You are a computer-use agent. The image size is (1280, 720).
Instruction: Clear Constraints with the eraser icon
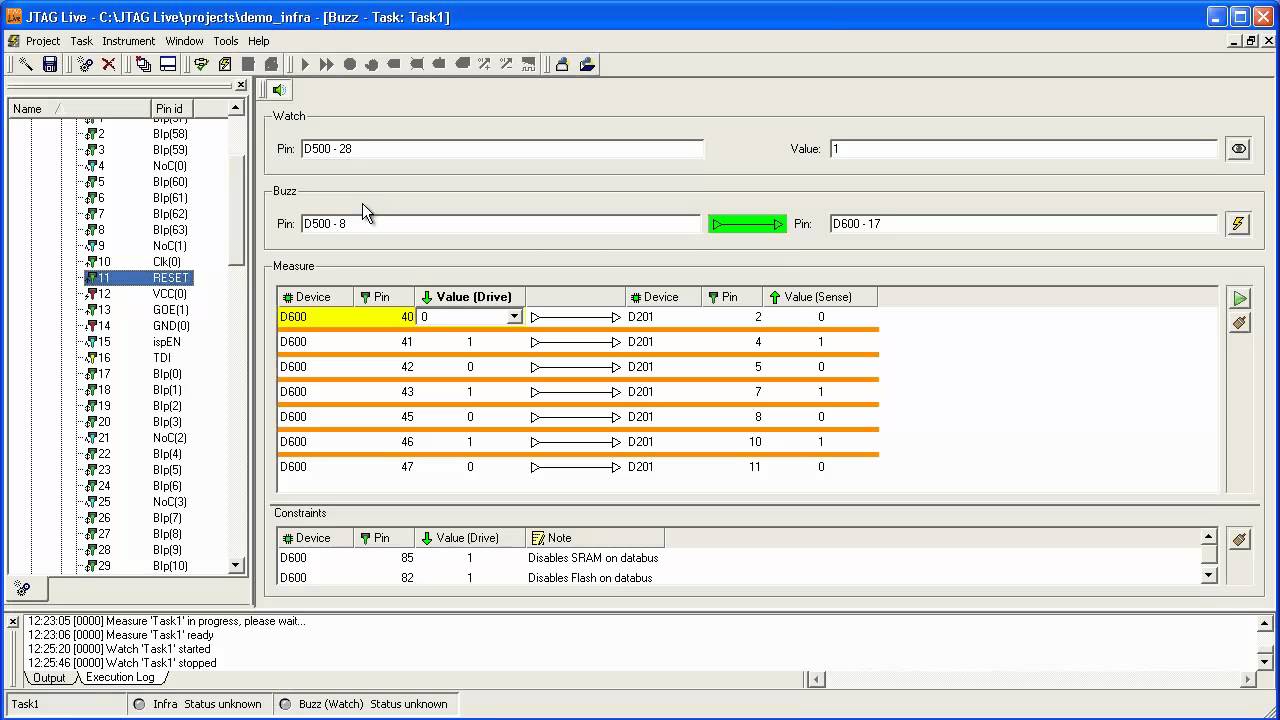1239,539
